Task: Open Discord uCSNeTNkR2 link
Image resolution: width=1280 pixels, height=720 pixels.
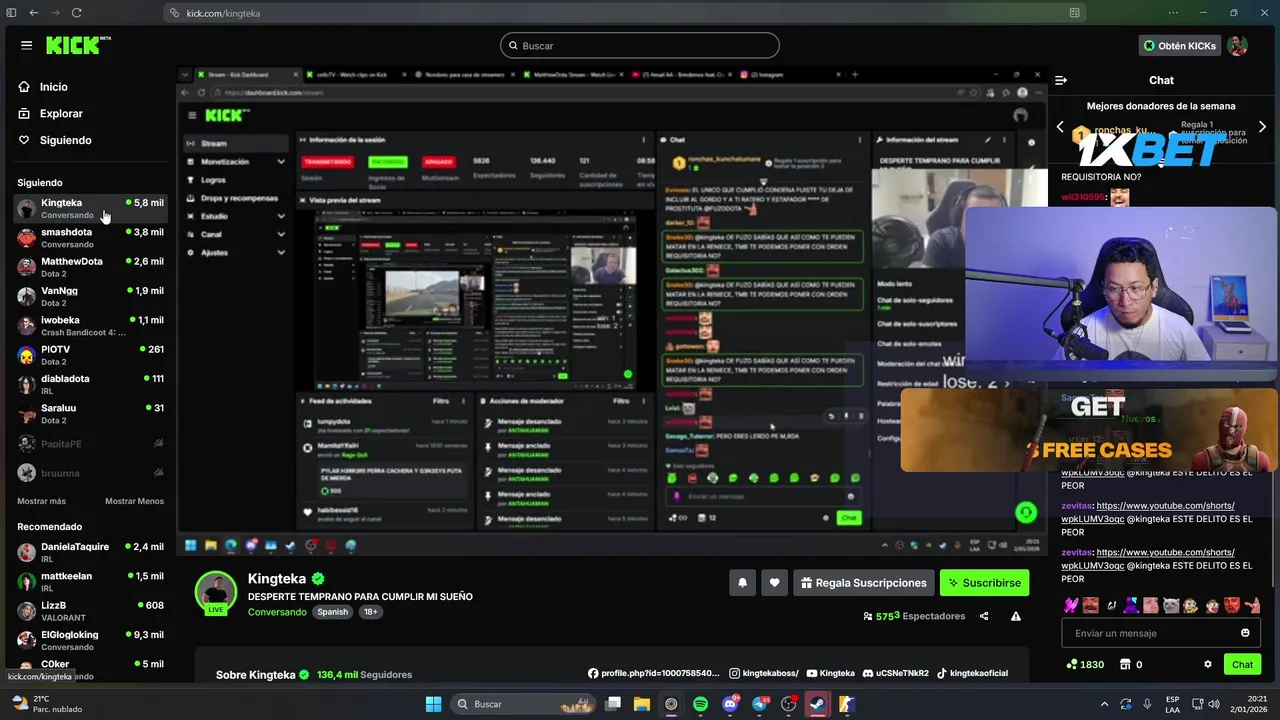Action: tap(895, 673)
